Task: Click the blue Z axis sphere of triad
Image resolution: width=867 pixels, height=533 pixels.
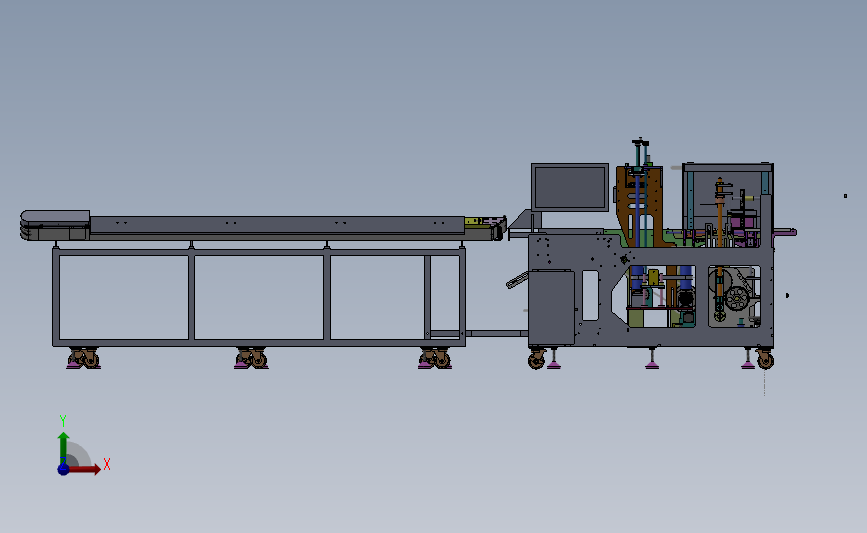Action: (63, 469)
